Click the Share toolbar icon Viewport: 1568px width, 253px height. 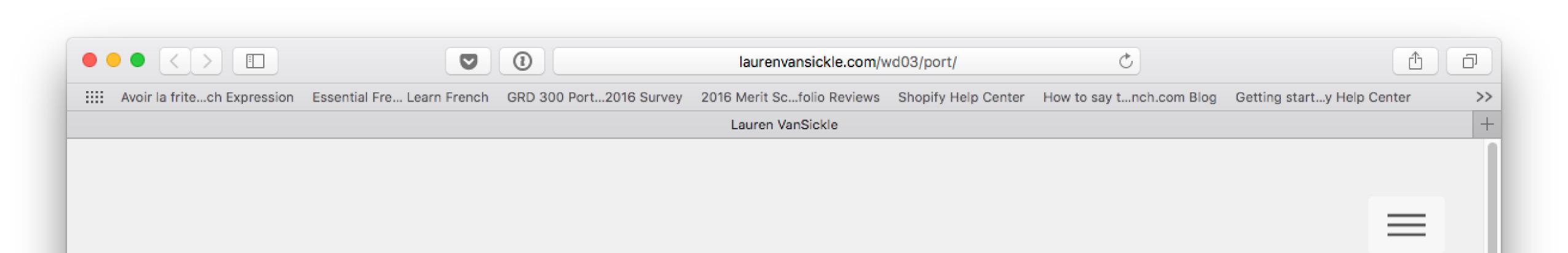coord(1415,61)
